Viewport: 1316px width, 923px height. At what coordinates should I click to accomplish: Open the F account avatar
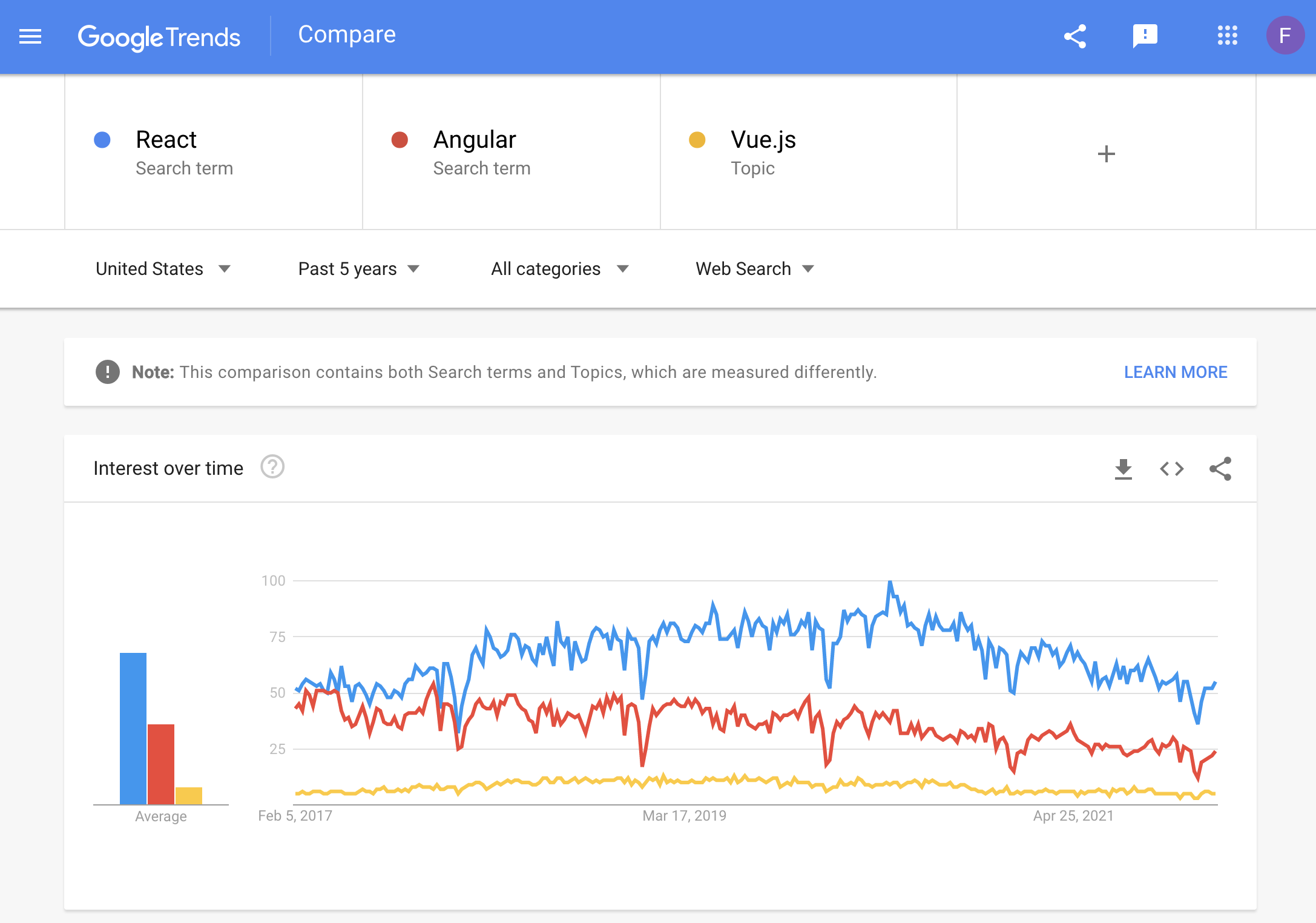1285,36
